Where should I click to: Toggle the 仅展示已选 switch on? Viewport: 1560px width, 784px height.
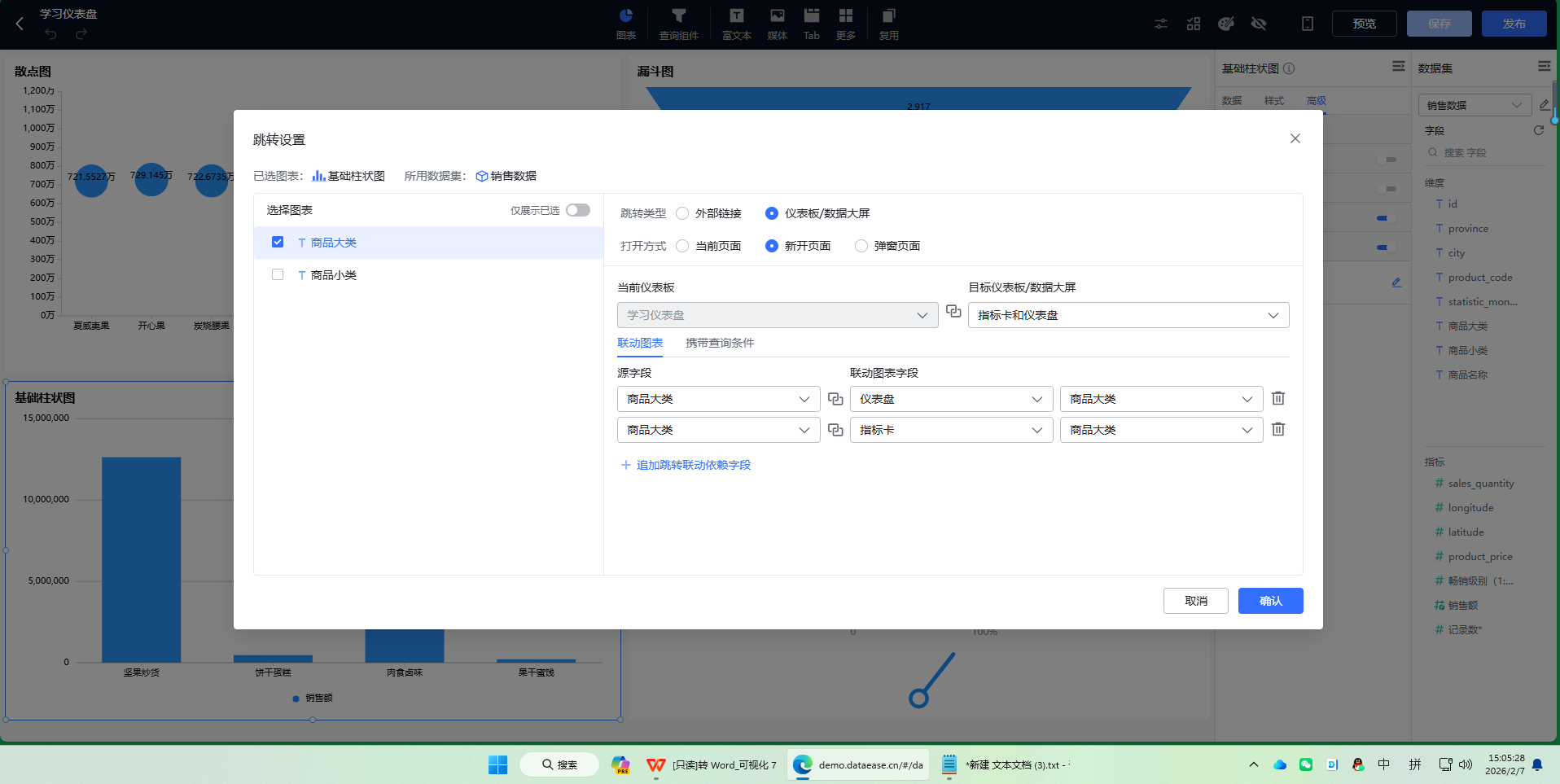[578, 209]
